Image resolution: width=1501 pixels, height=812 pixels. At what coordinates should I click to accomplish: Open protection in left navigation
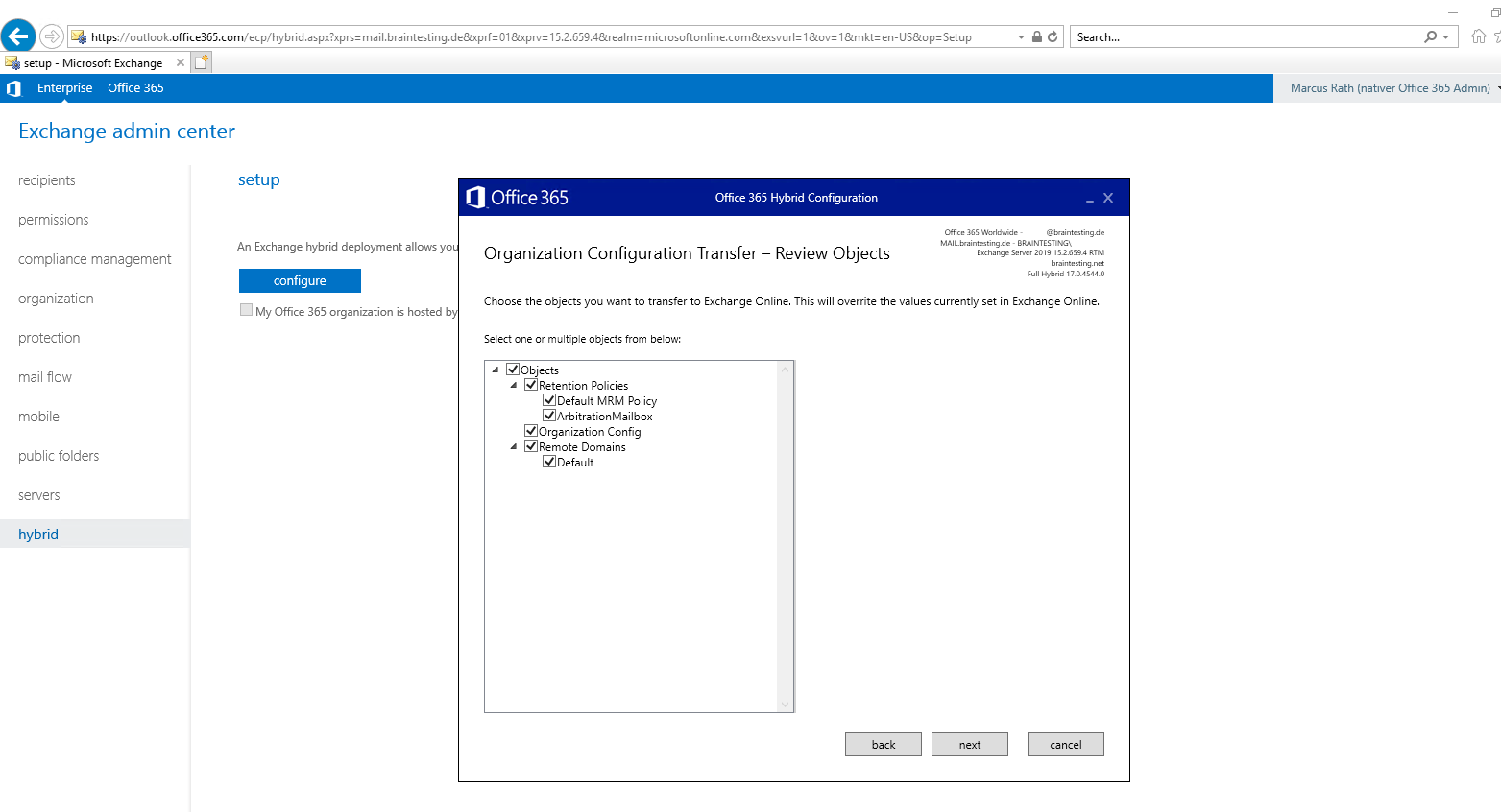pyautogui.click(x=49, y=338)
